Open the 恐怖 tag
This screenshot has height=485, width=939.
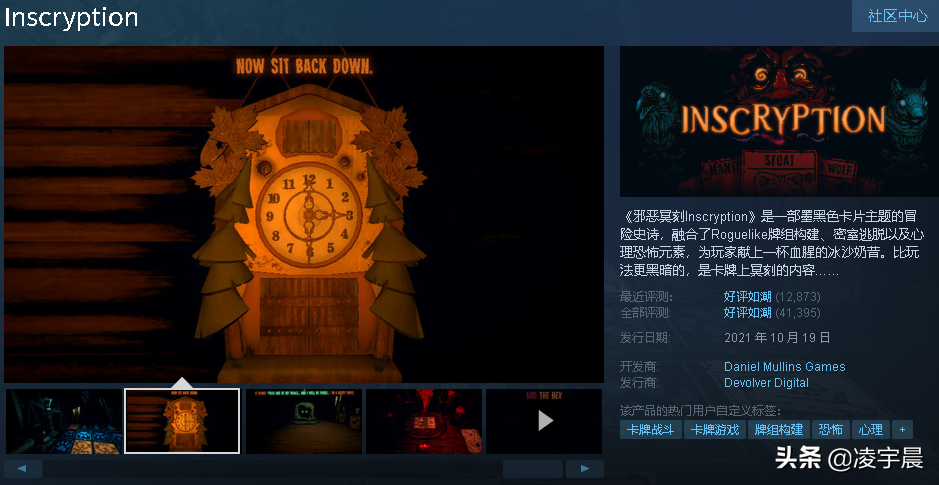831,430
